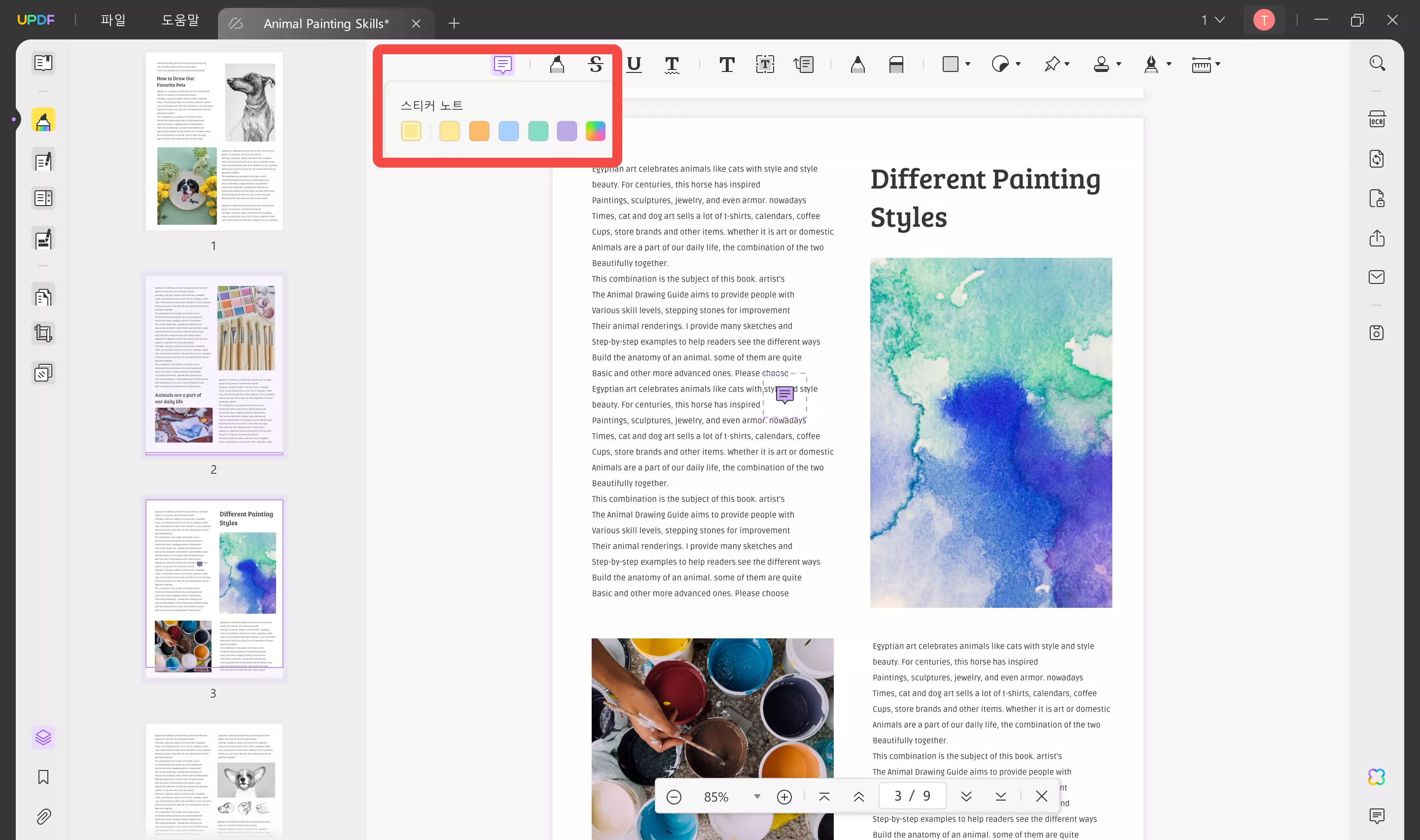This screenshot has height=840, width=1420.
Task: Select the measurement ruler tool
Action: (1201, 65)
